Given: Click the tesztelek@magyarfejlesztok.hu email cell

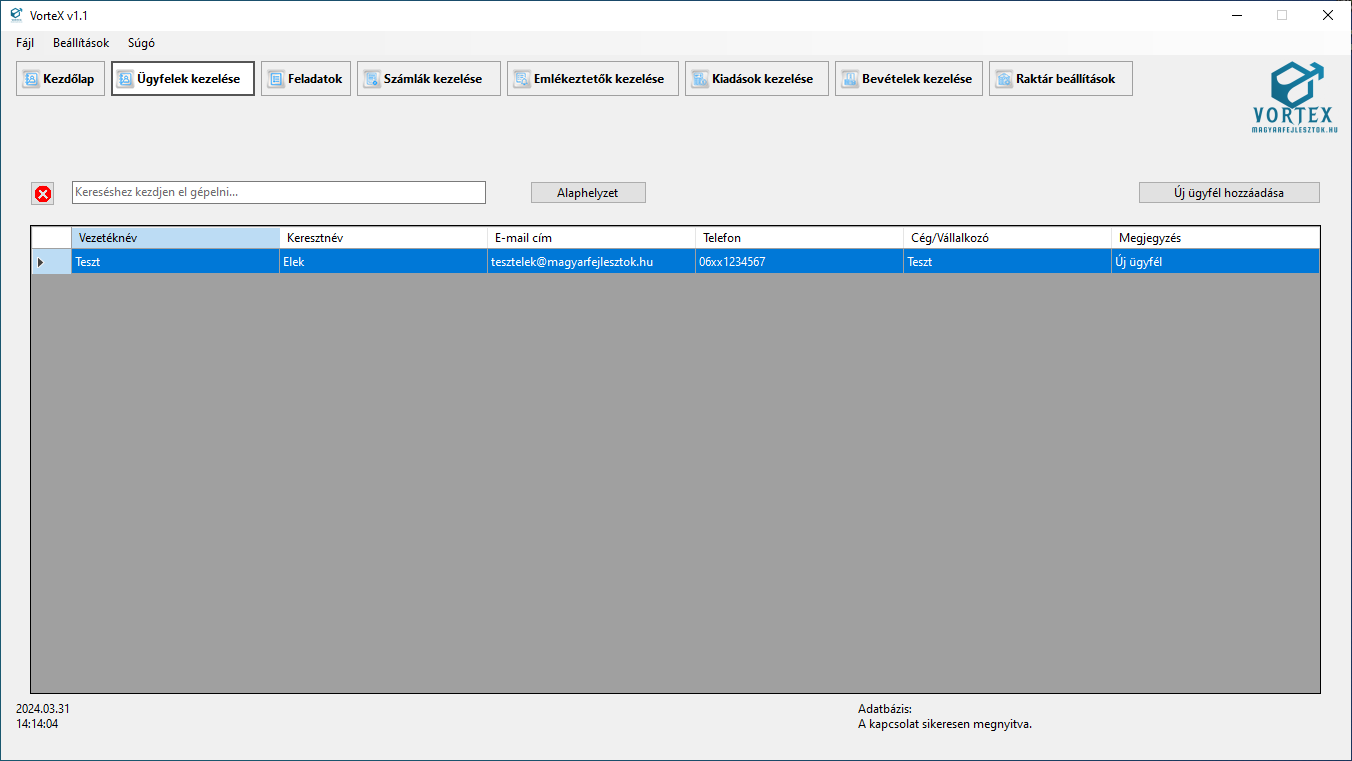Looking at the screenshot, I should [x=590, y=262].
